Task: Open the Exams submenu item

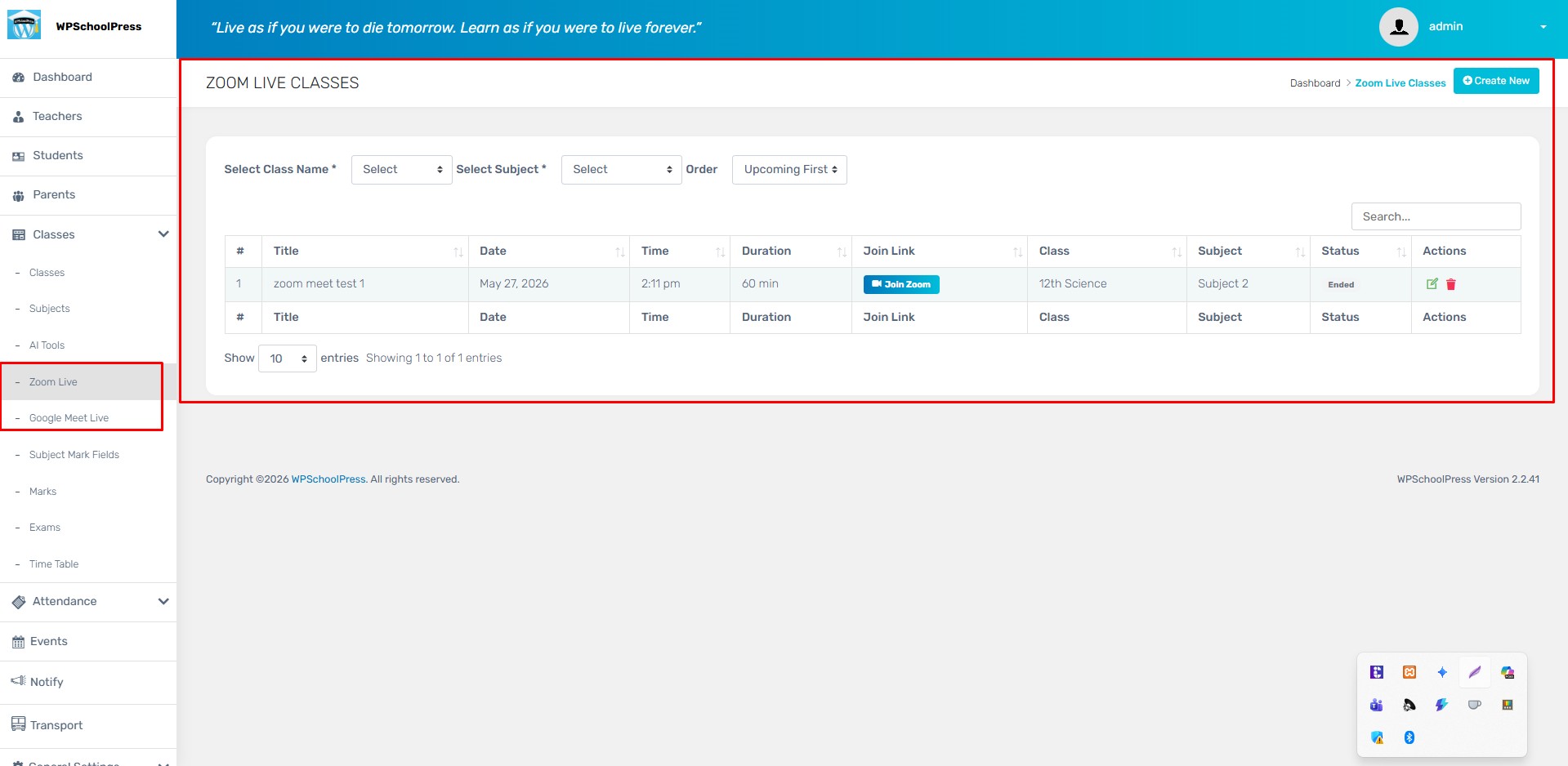Action: coord(45,528)
